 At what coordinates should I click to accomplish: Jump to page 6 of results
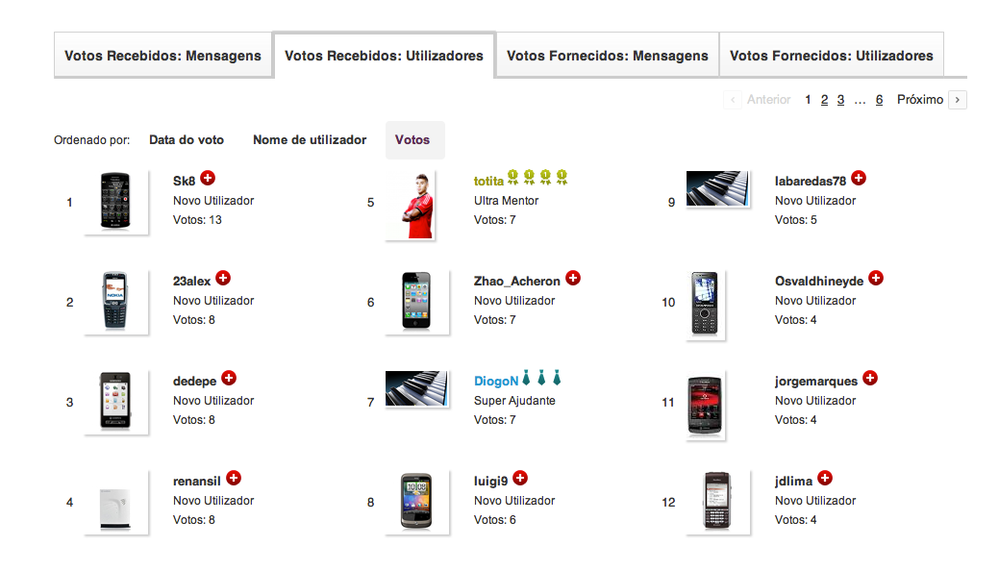tap(879, 100)
